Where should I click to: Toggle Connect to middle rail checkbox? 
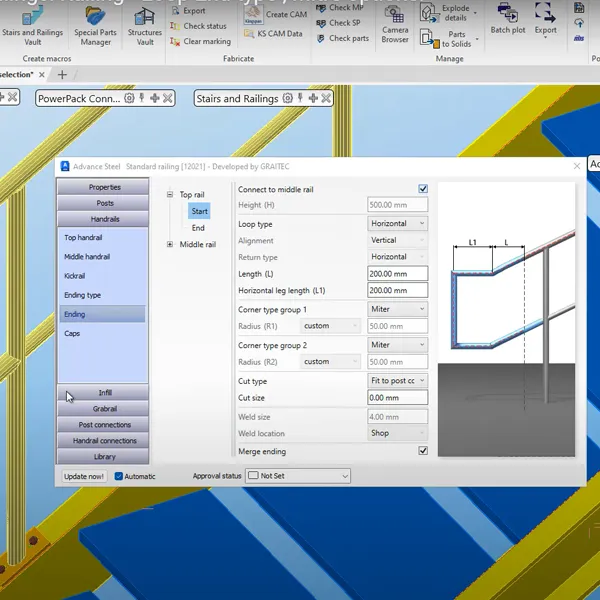[423, 189]
